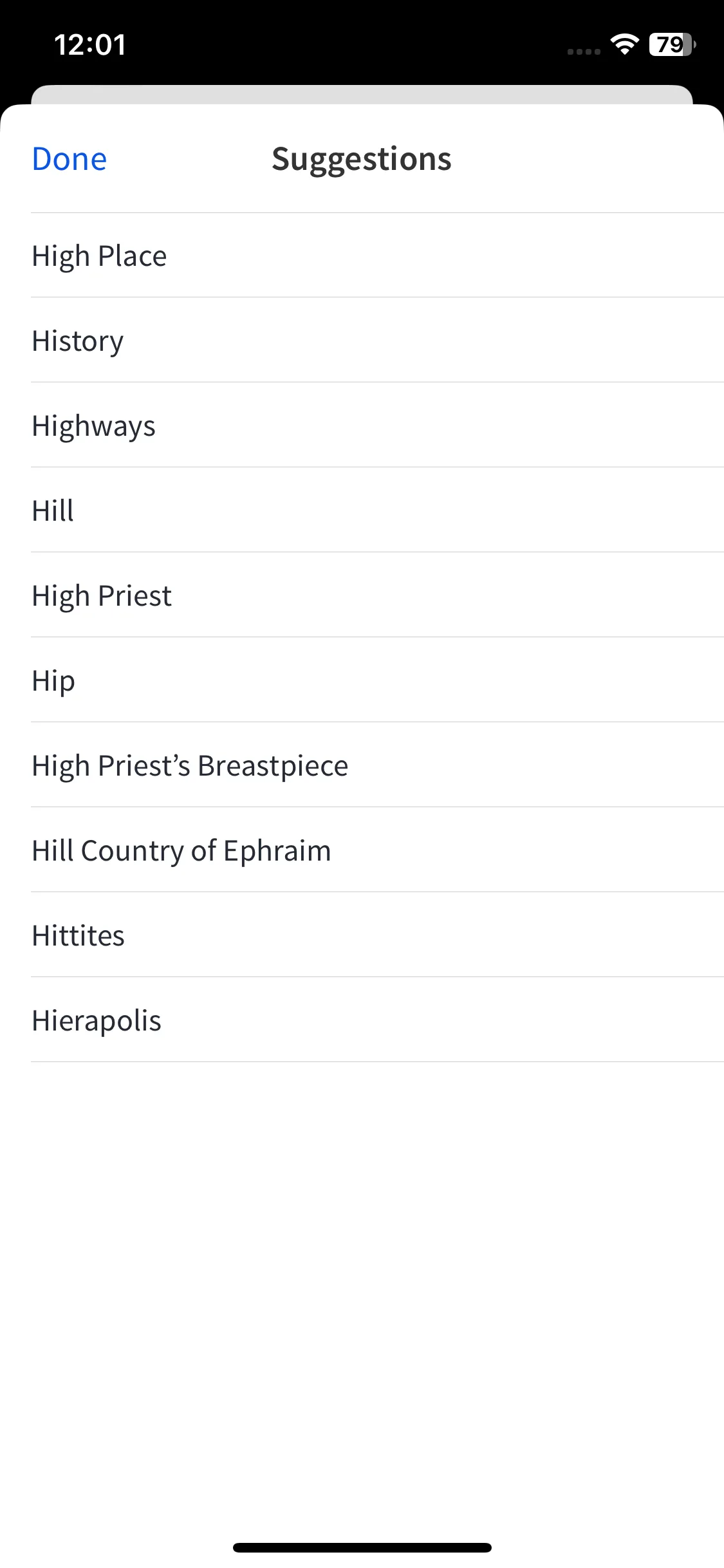Tap the Wi-Fi status icon

pos(624,44)
